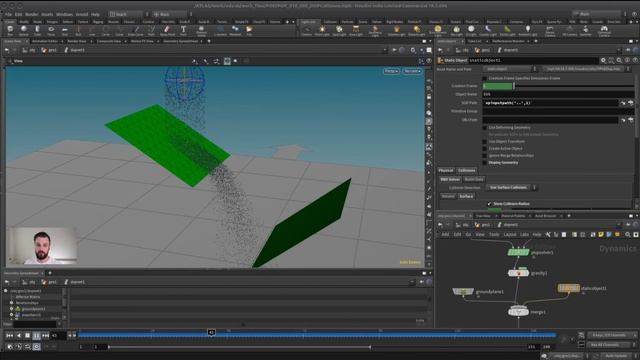The height and width of the screenshot is (360, 640).
Task: Select the Box shelf tool
Action: (x=10, y=30)
